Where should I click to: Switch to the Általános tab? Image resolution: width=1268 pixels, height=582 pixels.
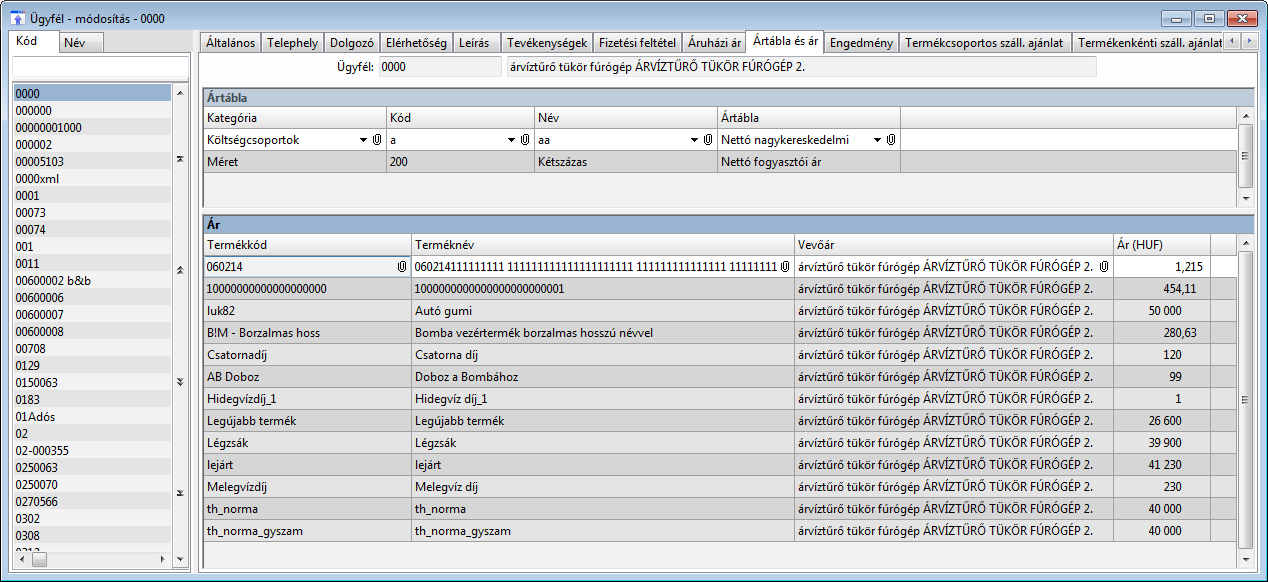click(x=230, y=43)
